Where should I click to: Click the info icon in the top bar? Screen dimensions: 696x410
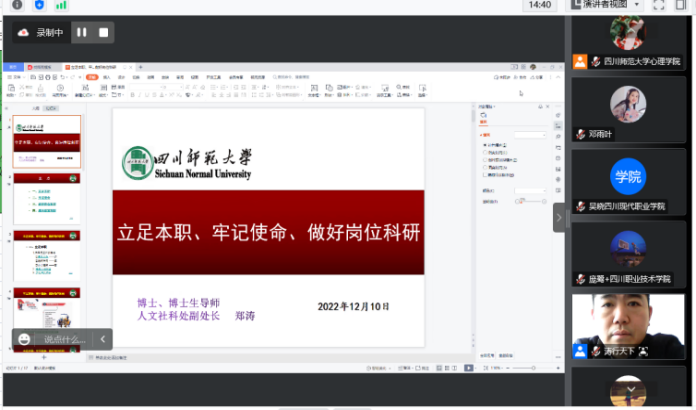click(x=17, y=5)
